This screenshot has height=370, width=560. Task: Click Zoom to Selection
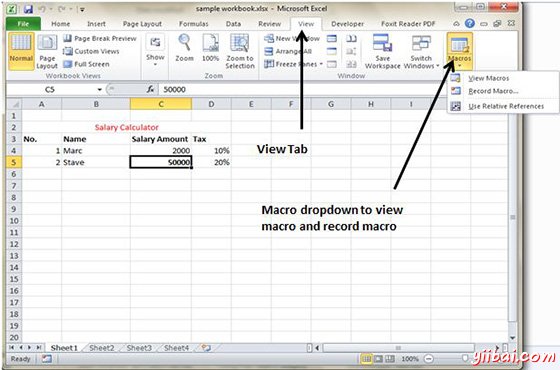[240, 51]
